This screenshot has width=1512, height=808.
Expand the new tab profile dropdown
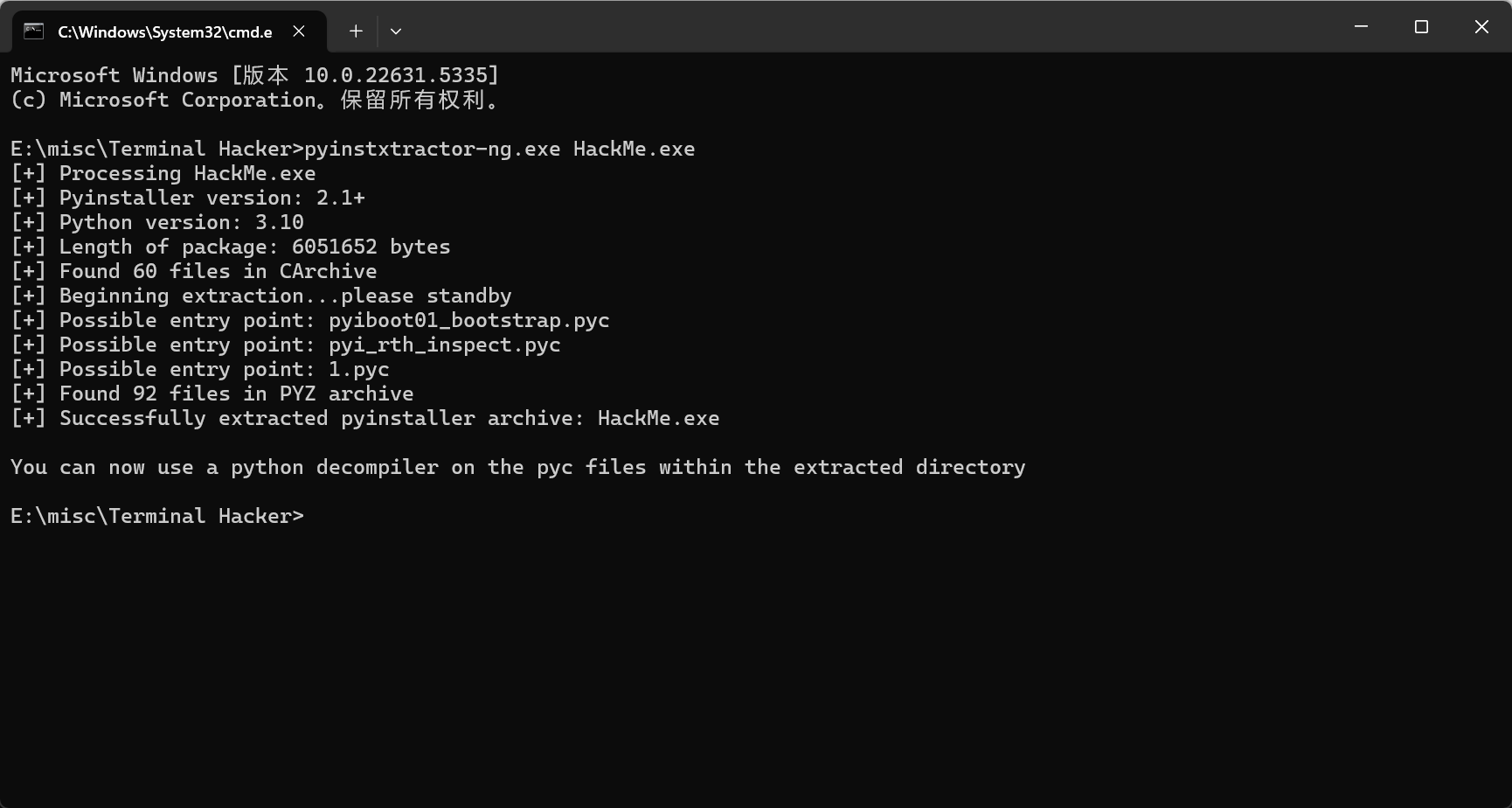click(x=396, y=31)
